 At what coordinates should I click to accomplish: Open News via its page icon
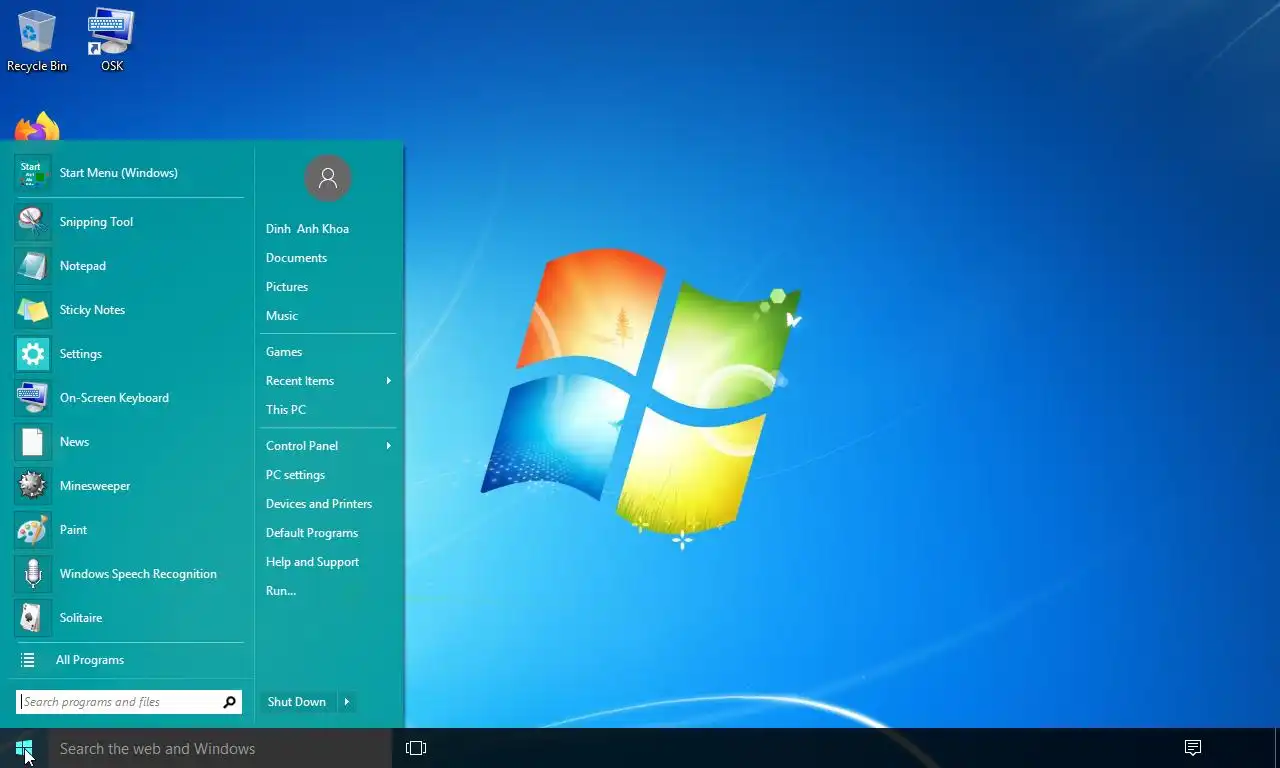32,442
